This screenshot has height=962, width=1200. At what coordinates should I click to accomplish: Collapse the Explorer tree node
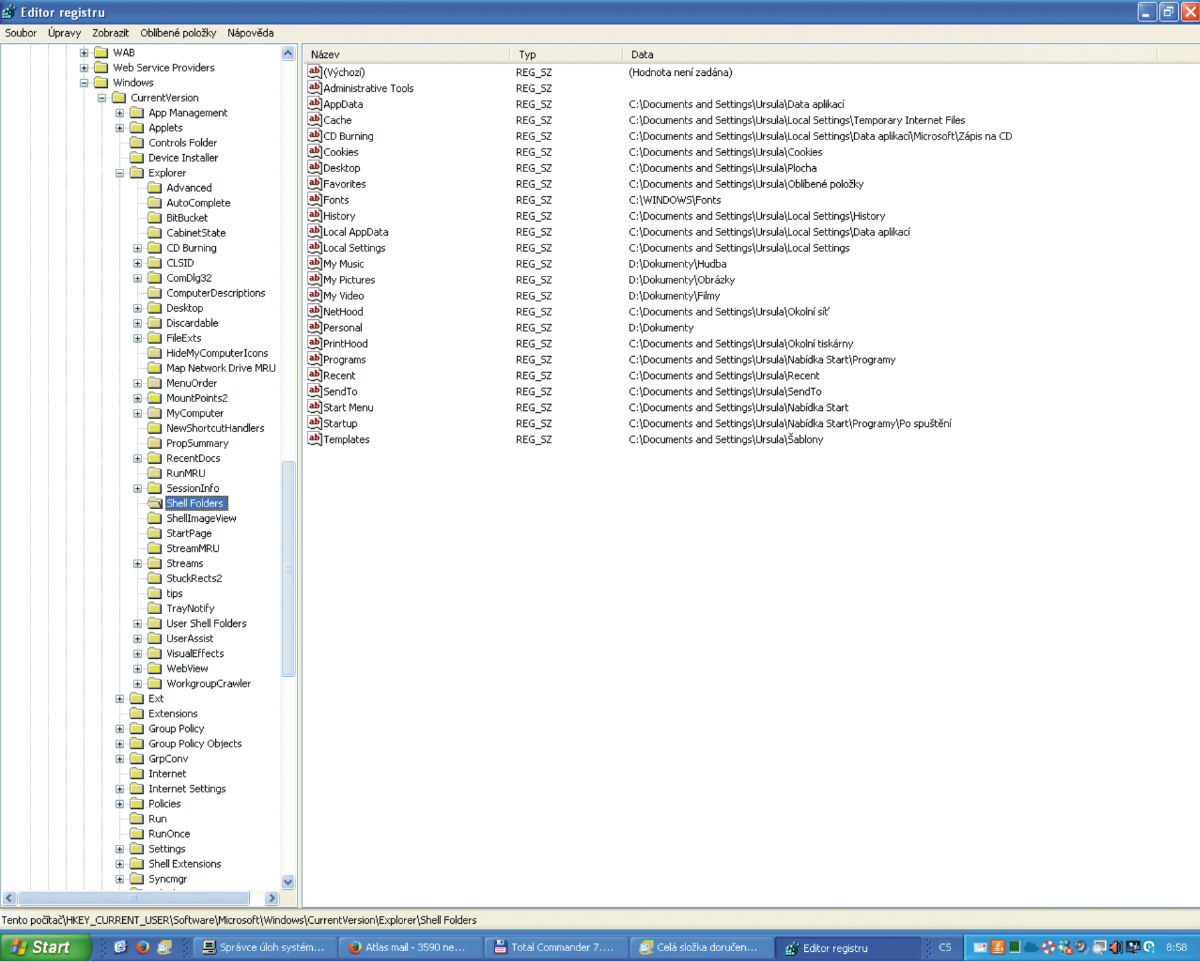point(120,173)
